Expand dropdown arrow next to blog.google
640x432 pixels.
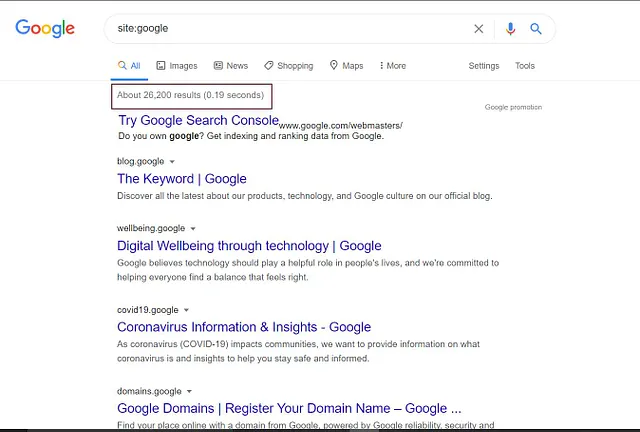(172, 162)
